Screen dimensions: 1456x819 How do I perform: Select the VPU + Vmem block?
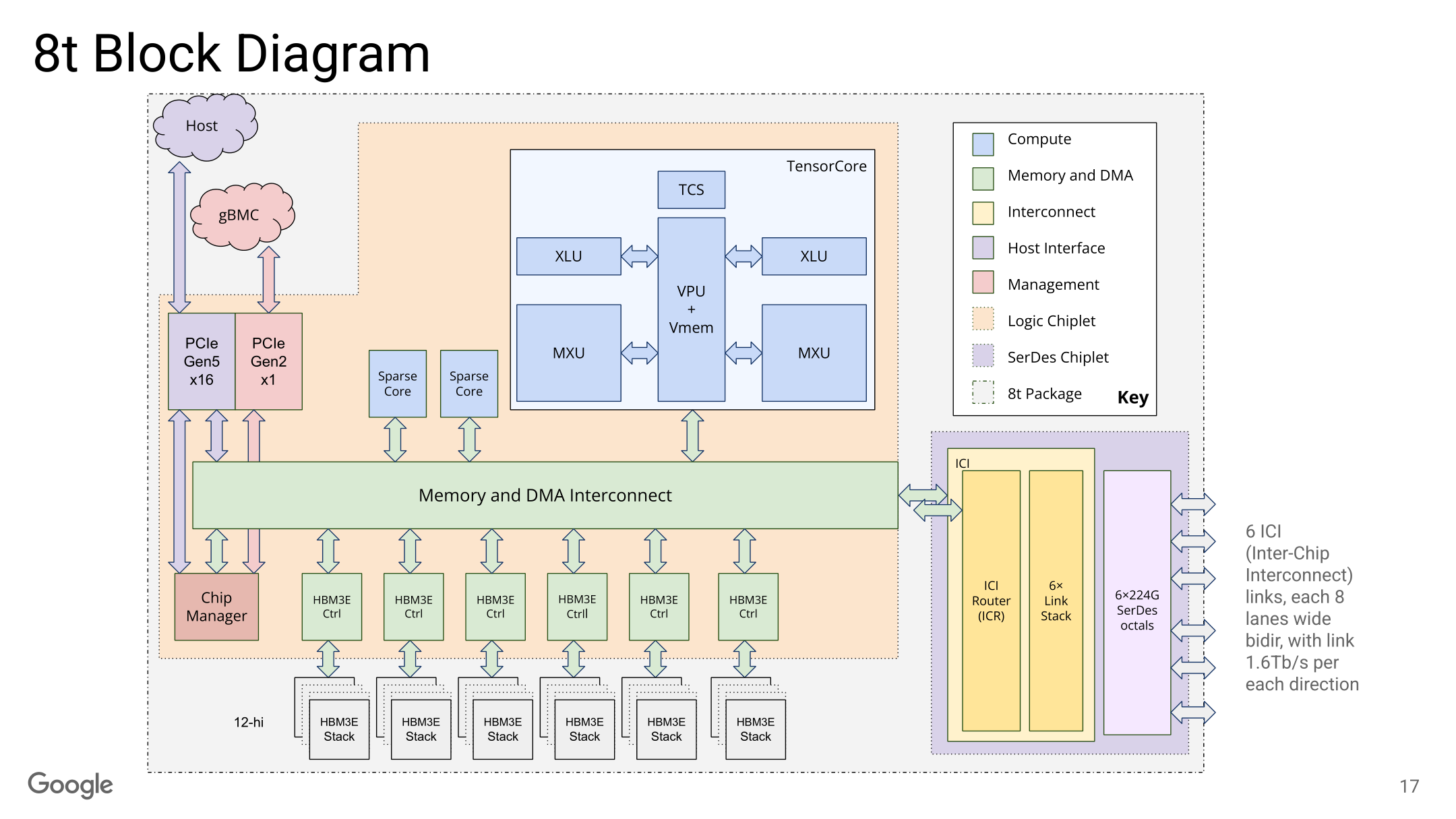click(x=691, y=309)
